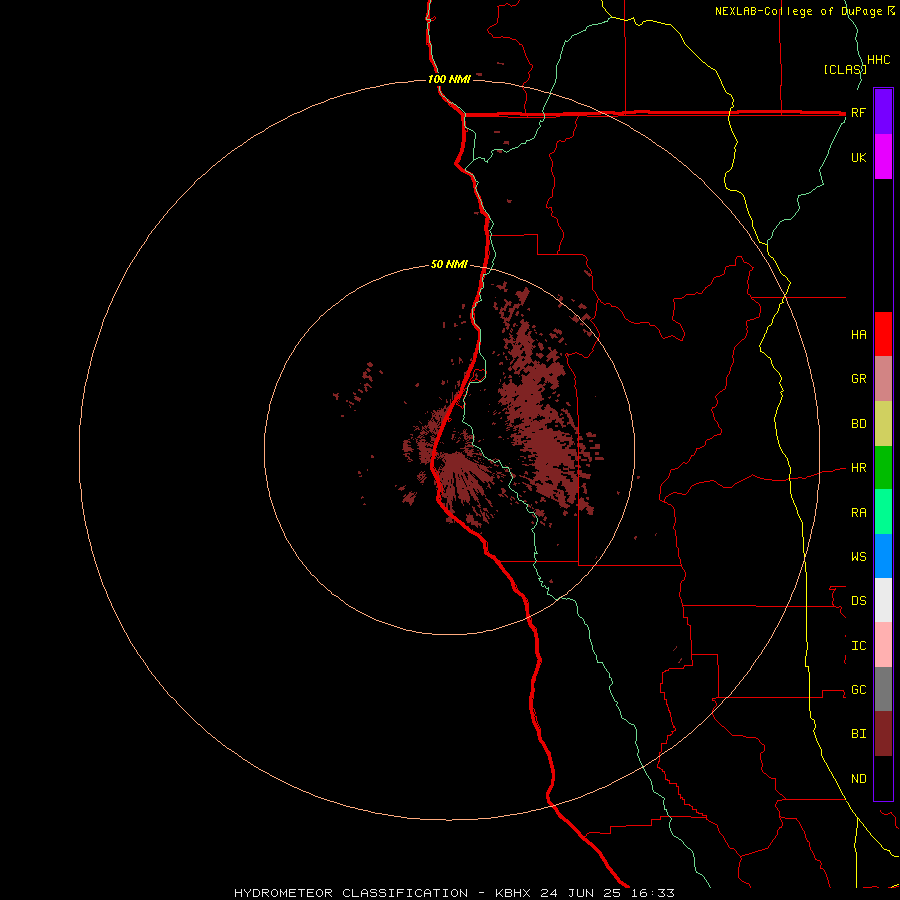Click the light pink IC color swatch

click(883, 645)
